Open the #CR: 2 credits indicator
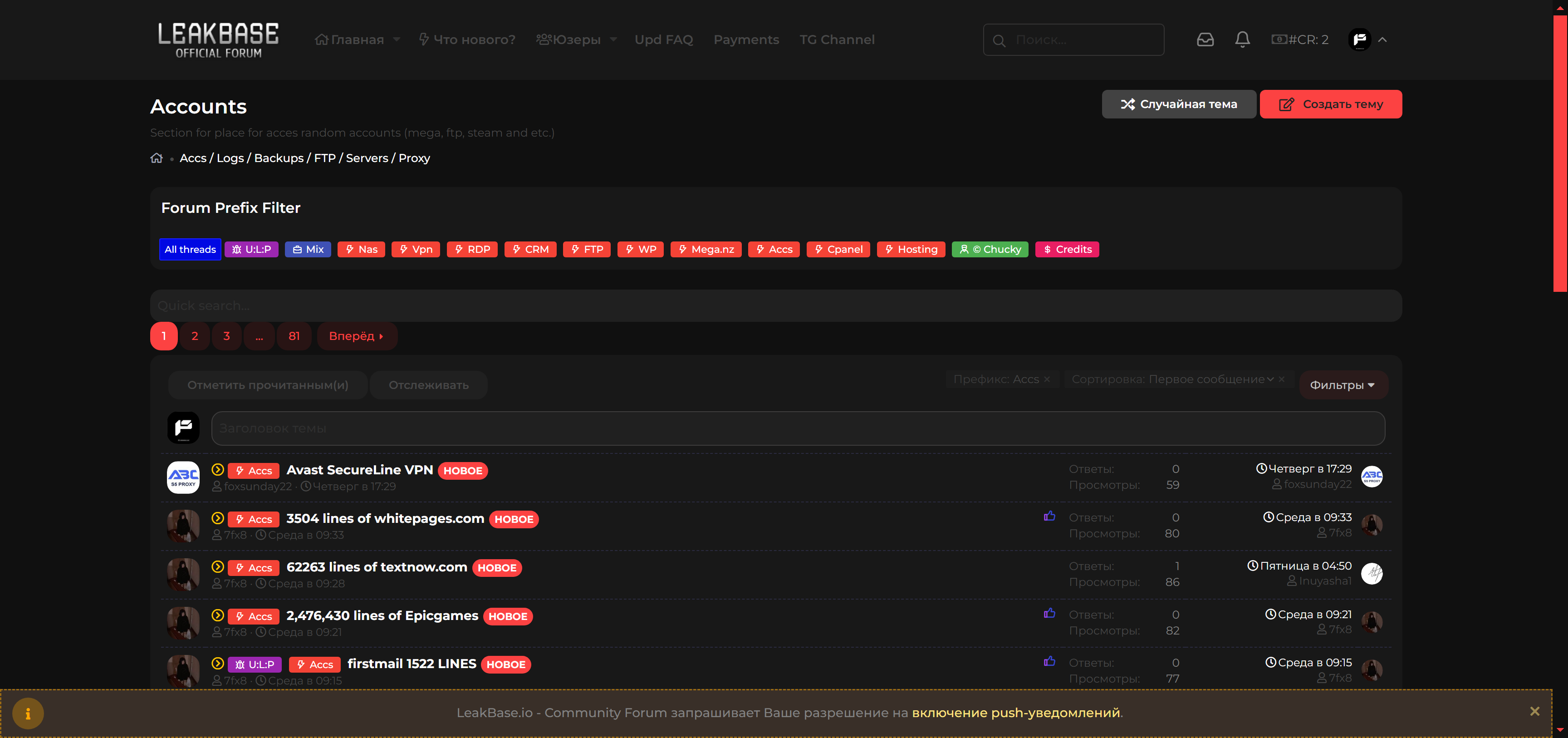The width and height of the screenshot is (1568, 738). (1299, 39)
